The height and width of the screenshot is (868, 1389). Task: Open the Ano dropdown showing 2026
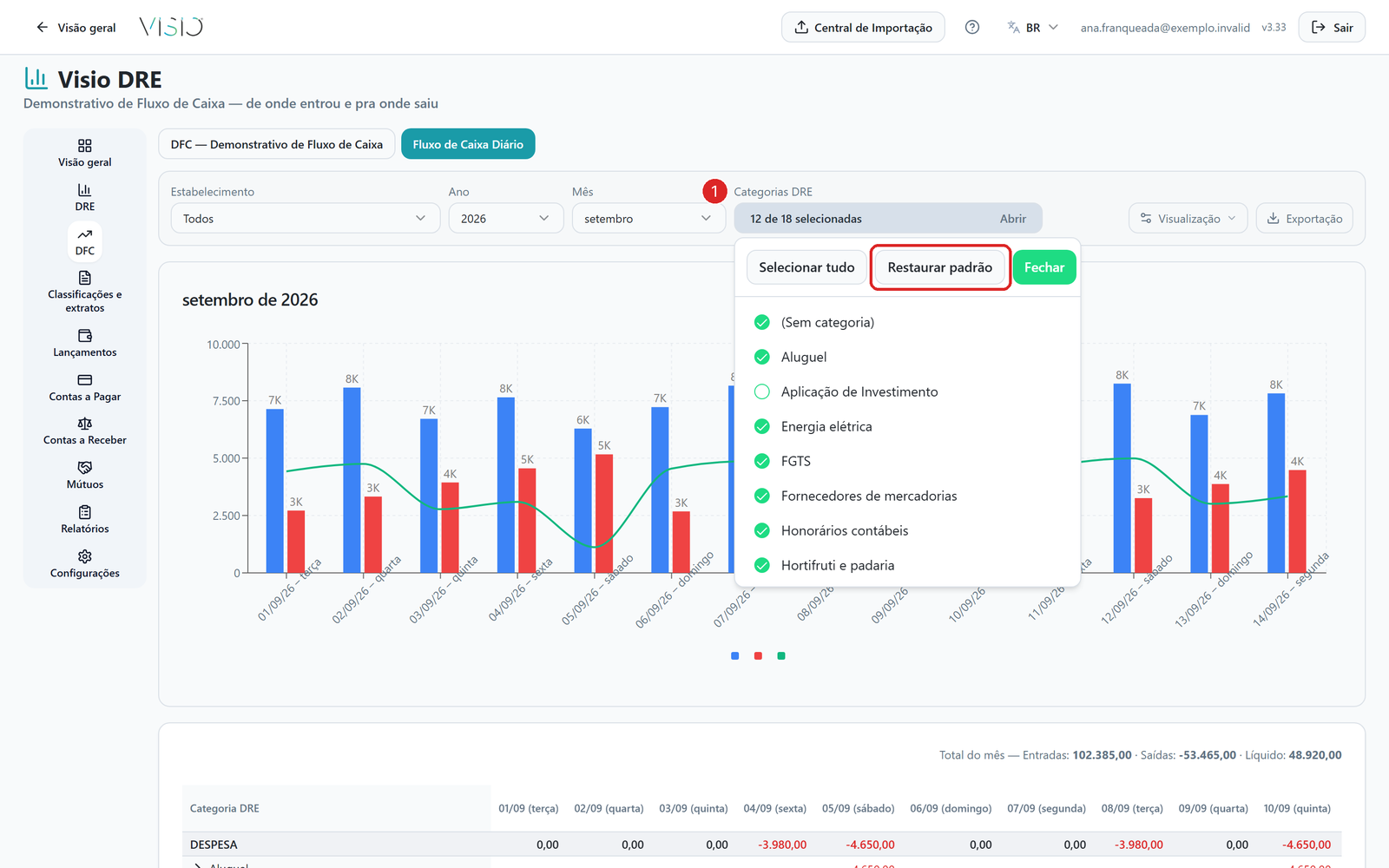tap(505, 218)
